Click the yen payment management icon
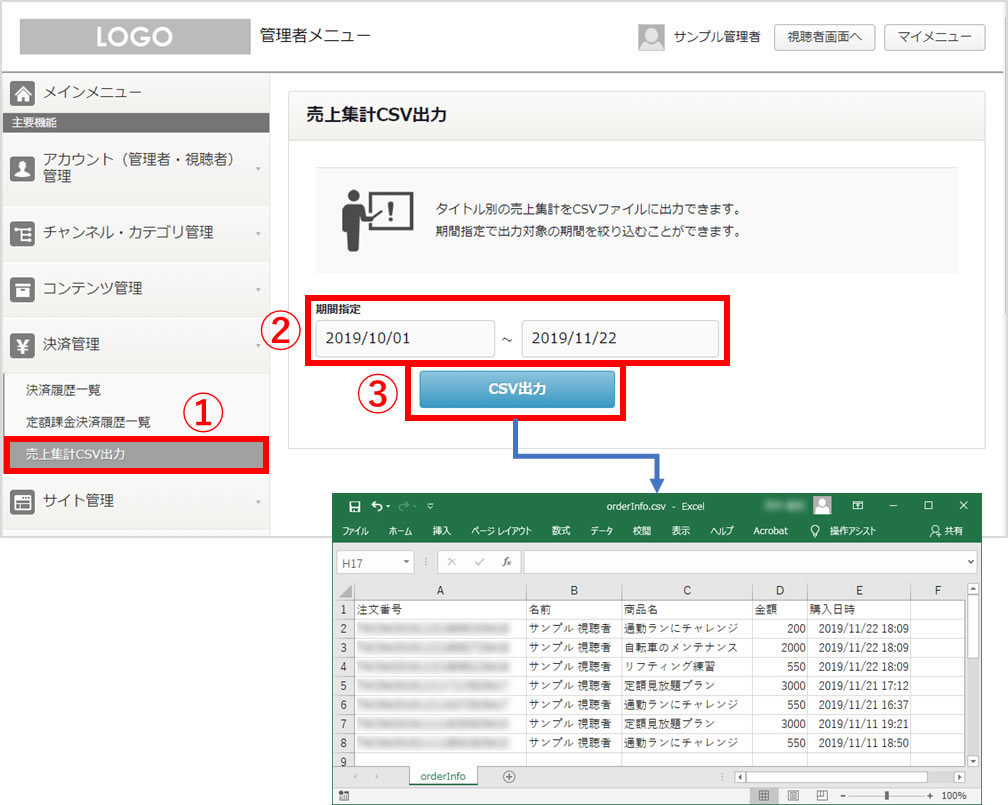This screenshot has width=1008, height=805. (x=22, y=345)
